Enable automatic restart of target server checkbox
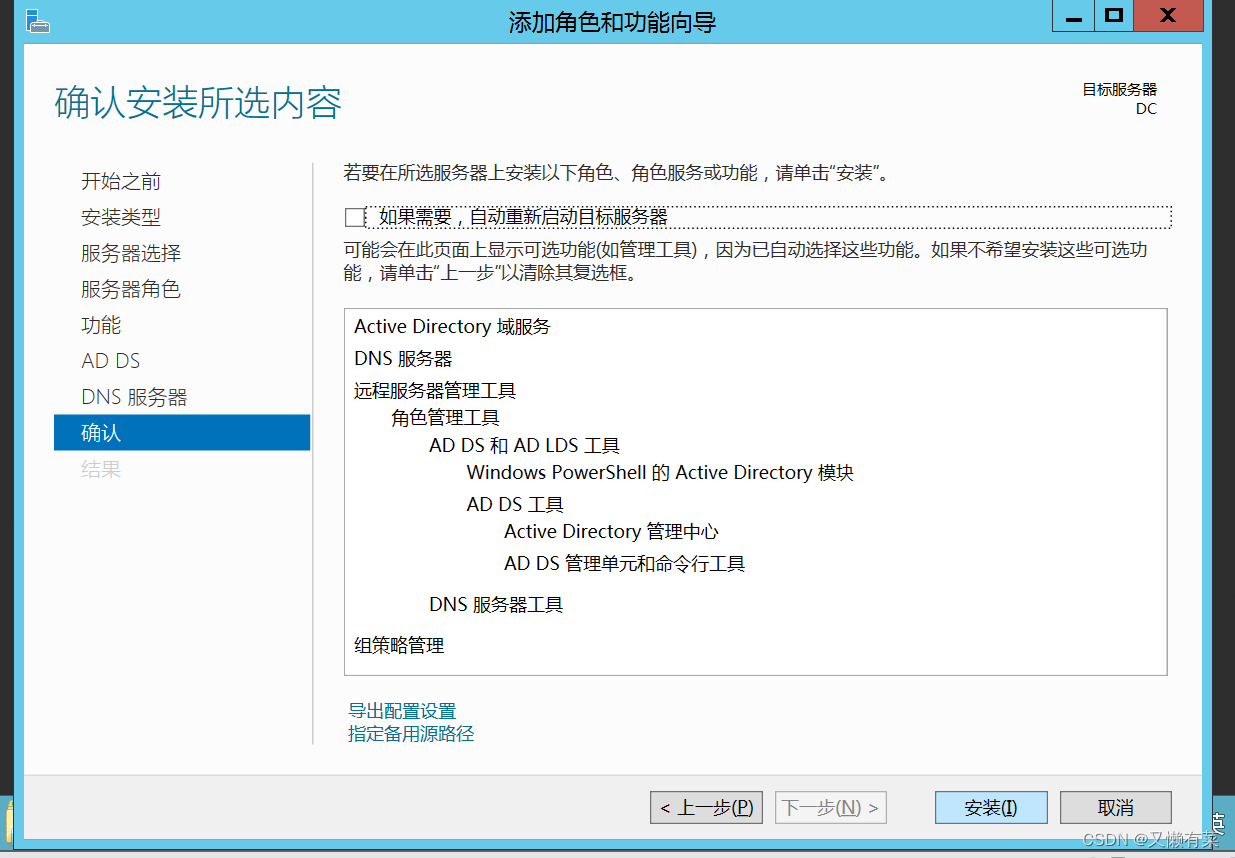This screenshot has width=1235, height=858. point(354,218)
